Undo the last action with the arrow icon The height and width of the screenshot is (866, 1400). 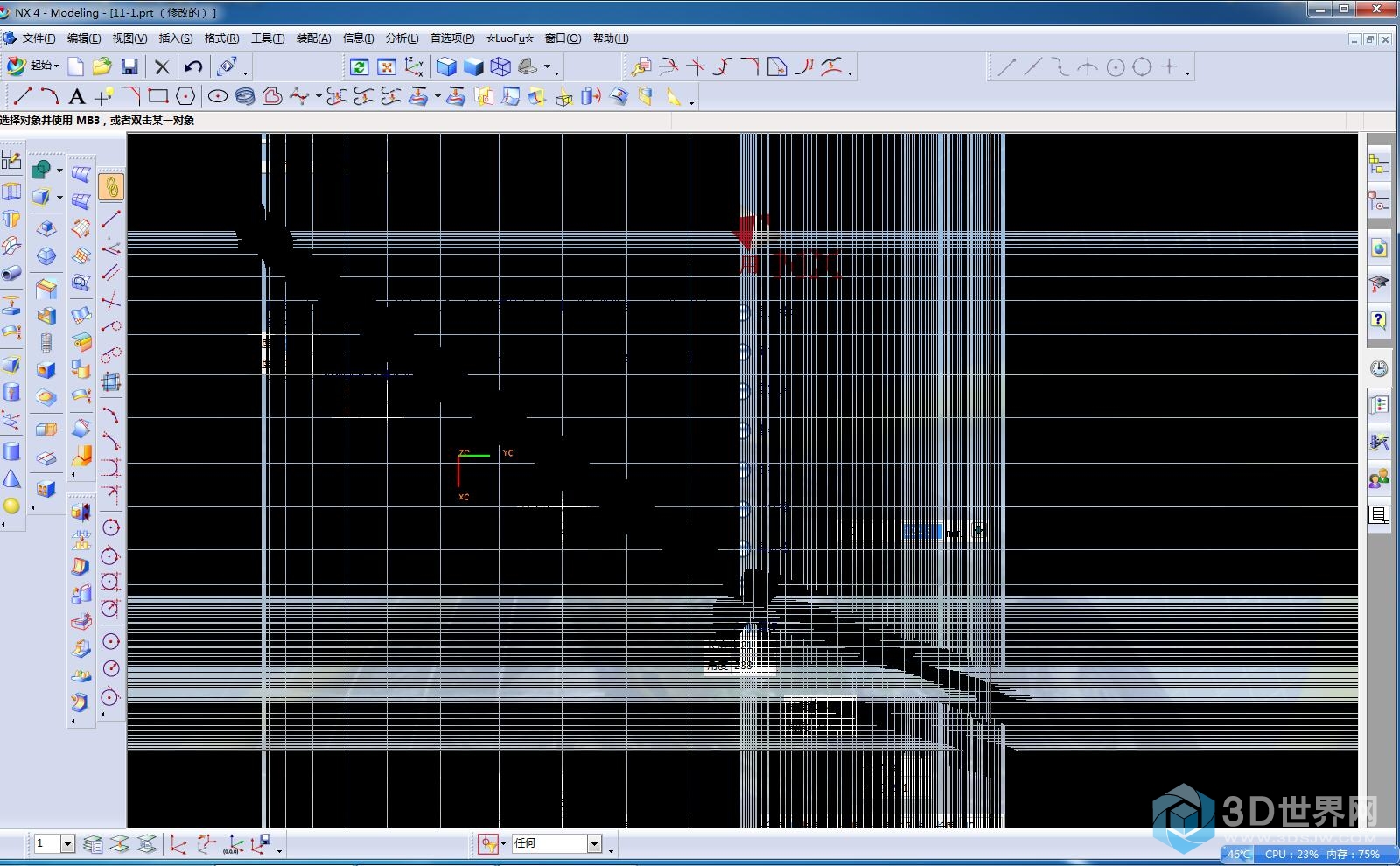click(193, 67)
